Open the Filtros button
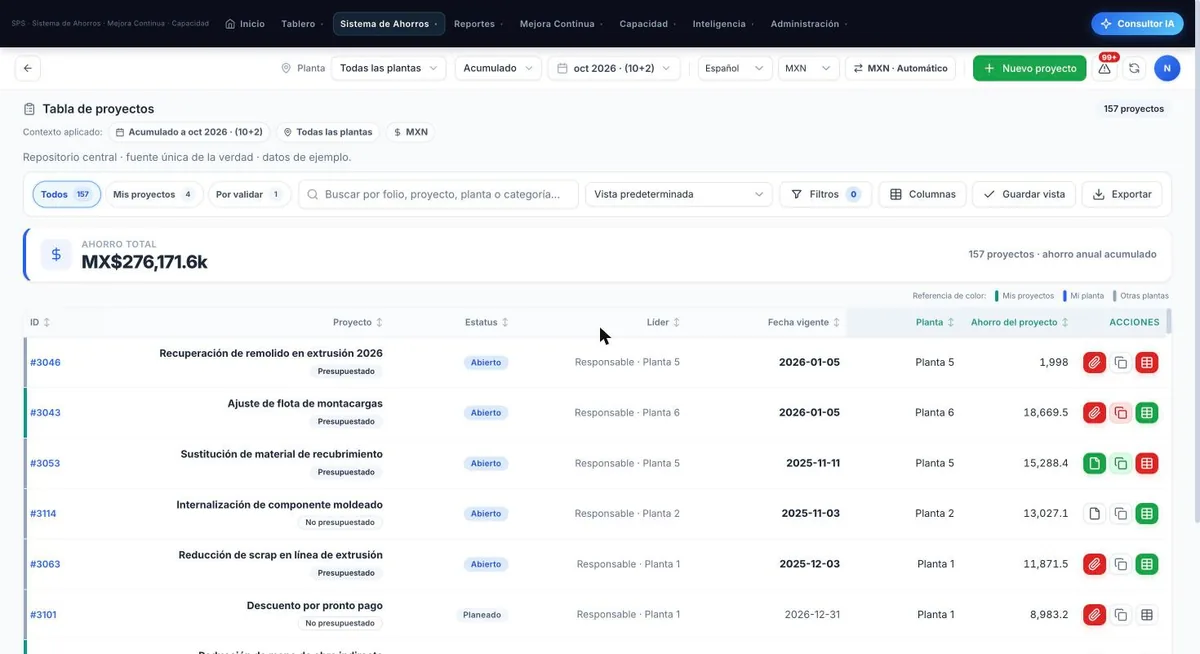Screen dimensions: 1200x654 [x=825, y=194]
